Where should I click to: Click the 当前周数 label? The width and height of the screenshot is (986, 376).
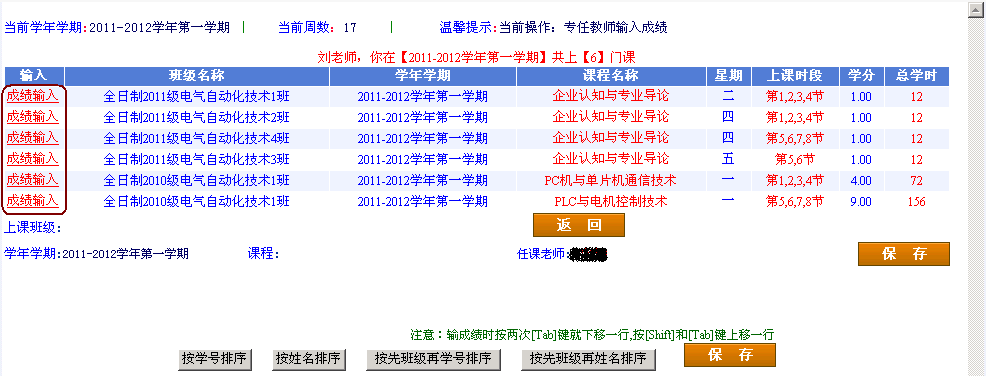pos(306,28)
